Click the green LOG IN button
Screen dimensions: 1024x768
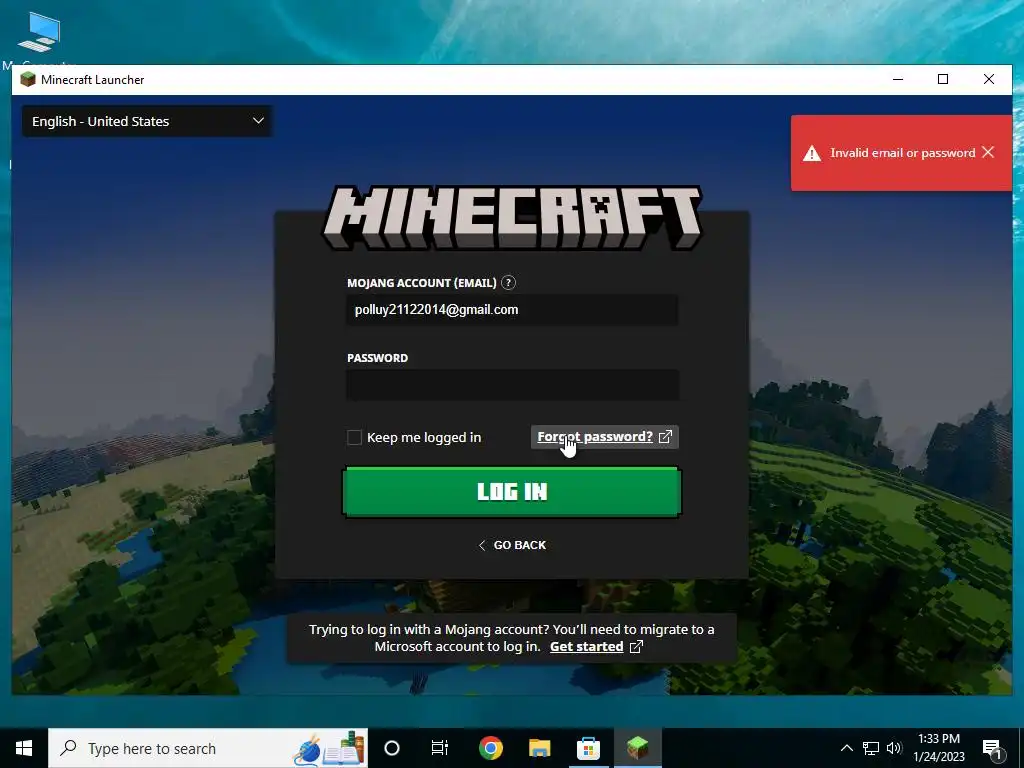pos(512,492)
